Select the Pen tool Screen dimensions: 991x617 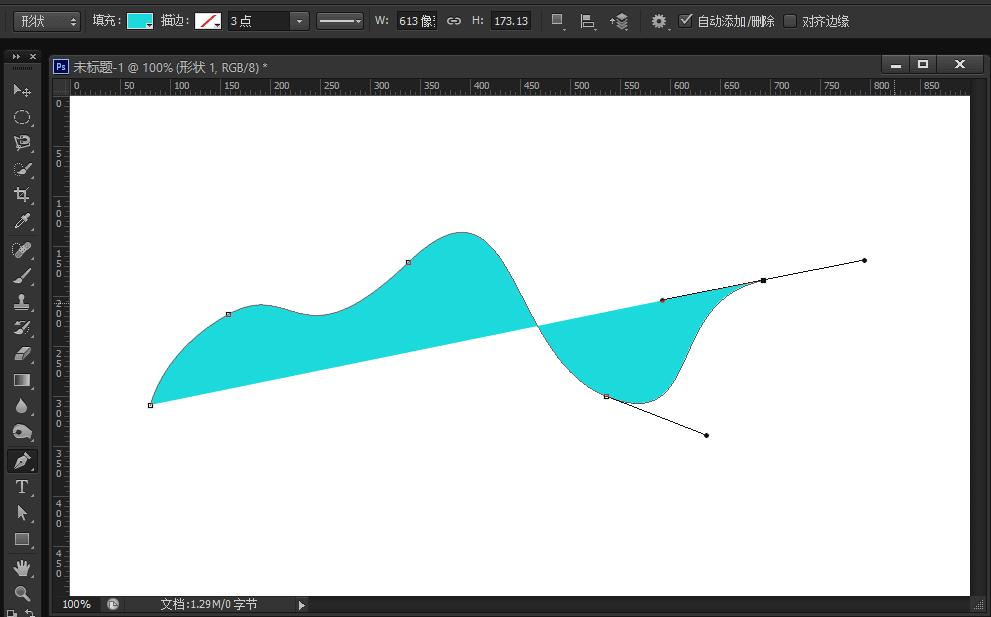[x=21, y=461]
